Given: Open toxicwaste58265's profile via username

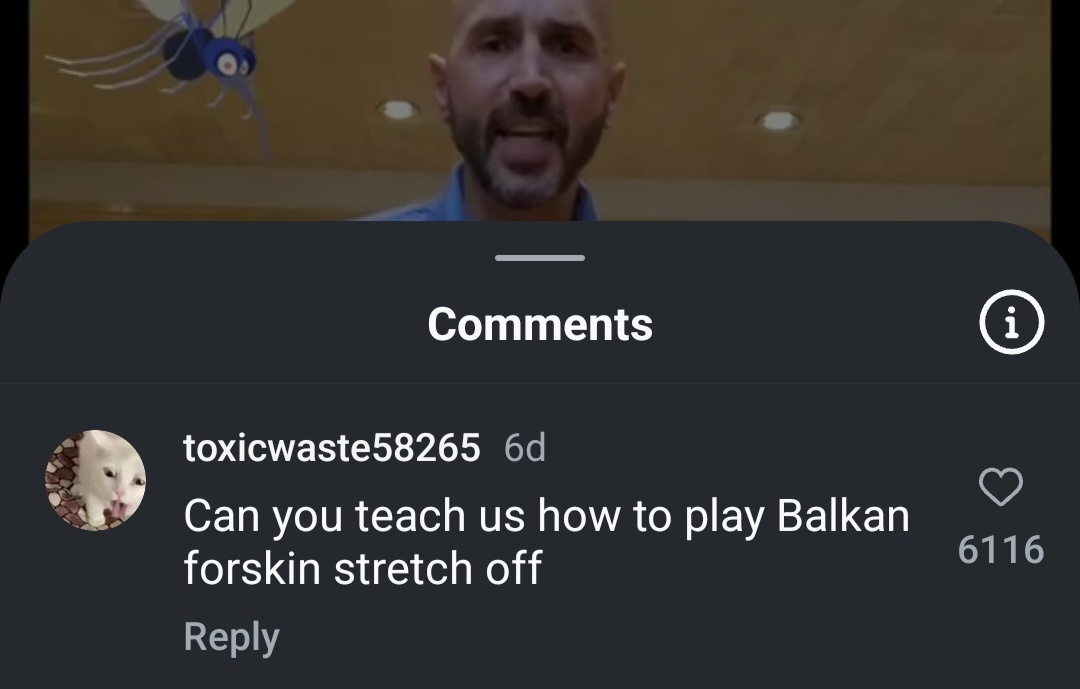Looking at the screenshot, I should point(331,448).
